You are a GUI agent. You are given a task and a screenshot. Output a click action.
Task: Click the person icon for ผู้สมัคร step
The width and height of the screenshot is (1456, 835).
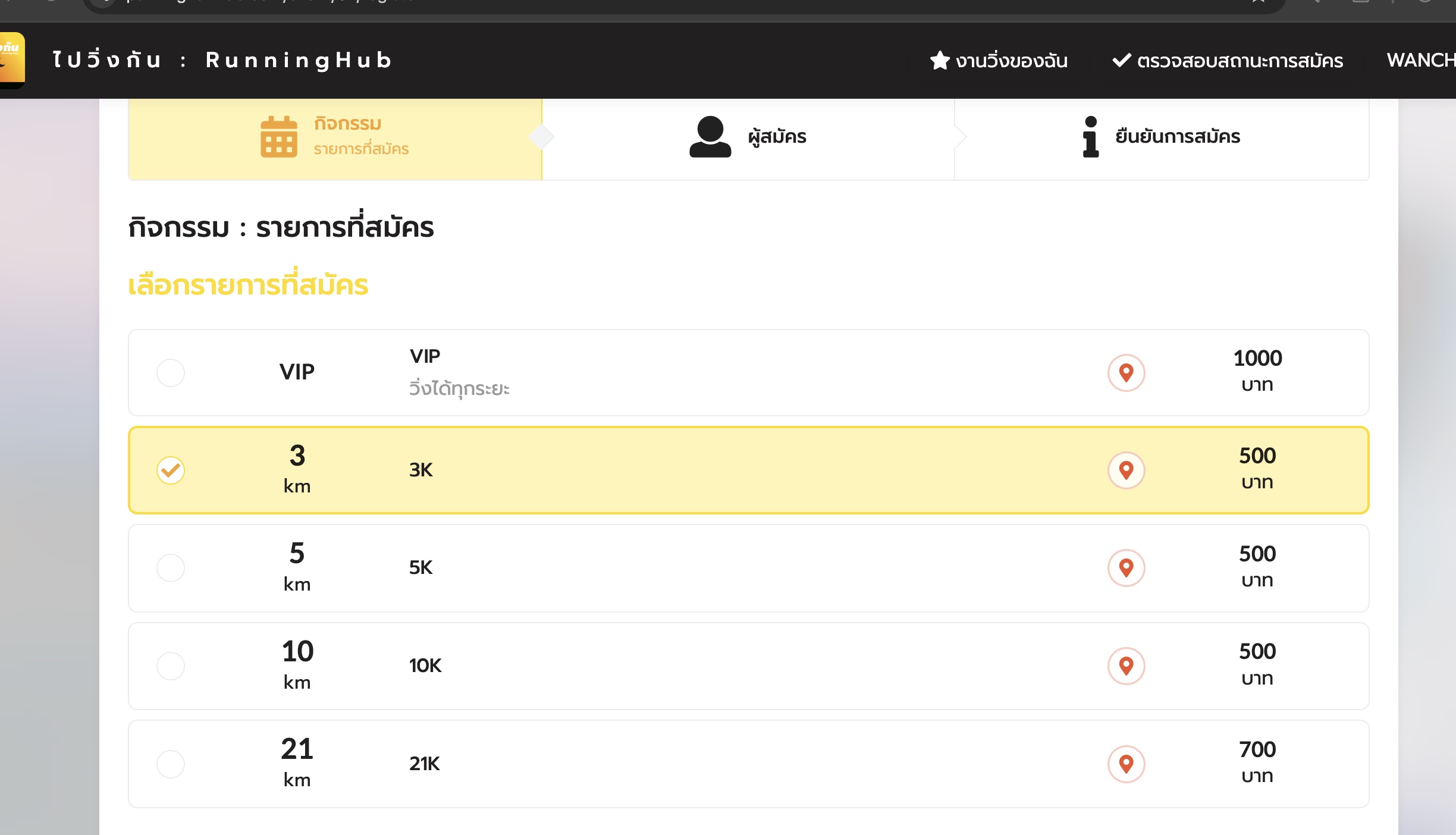coord(710,137)
